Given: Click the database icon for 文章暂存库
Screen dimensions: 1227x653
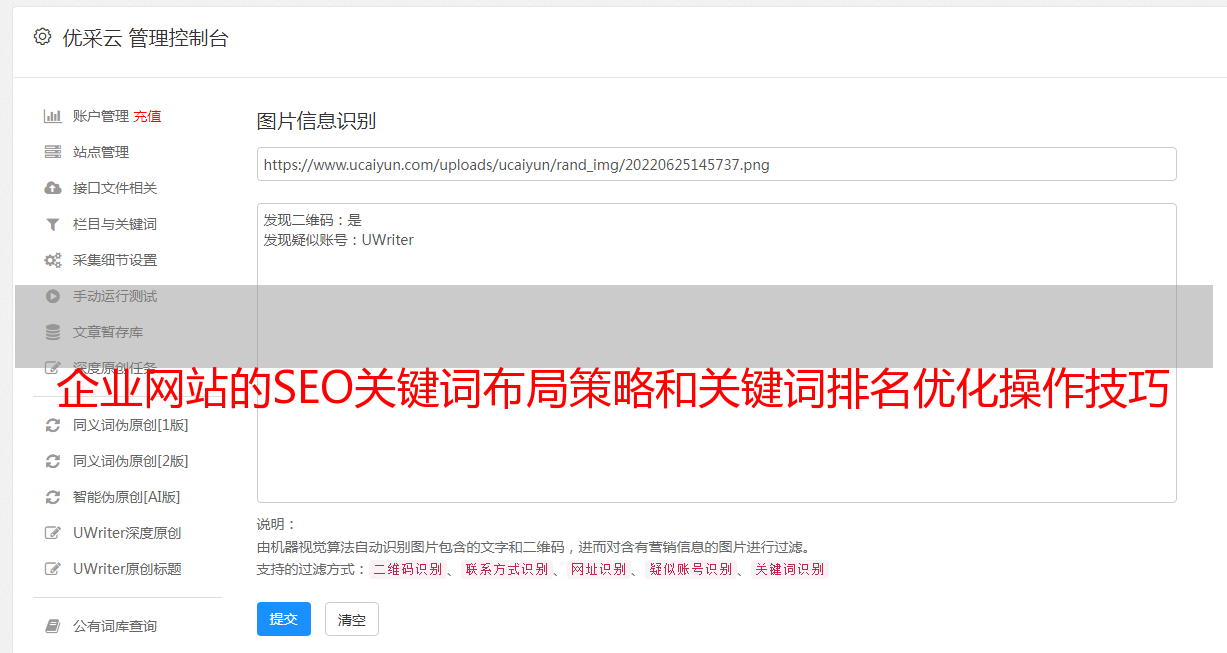Looking at the screenshot, I should click(x=53, y=332).
